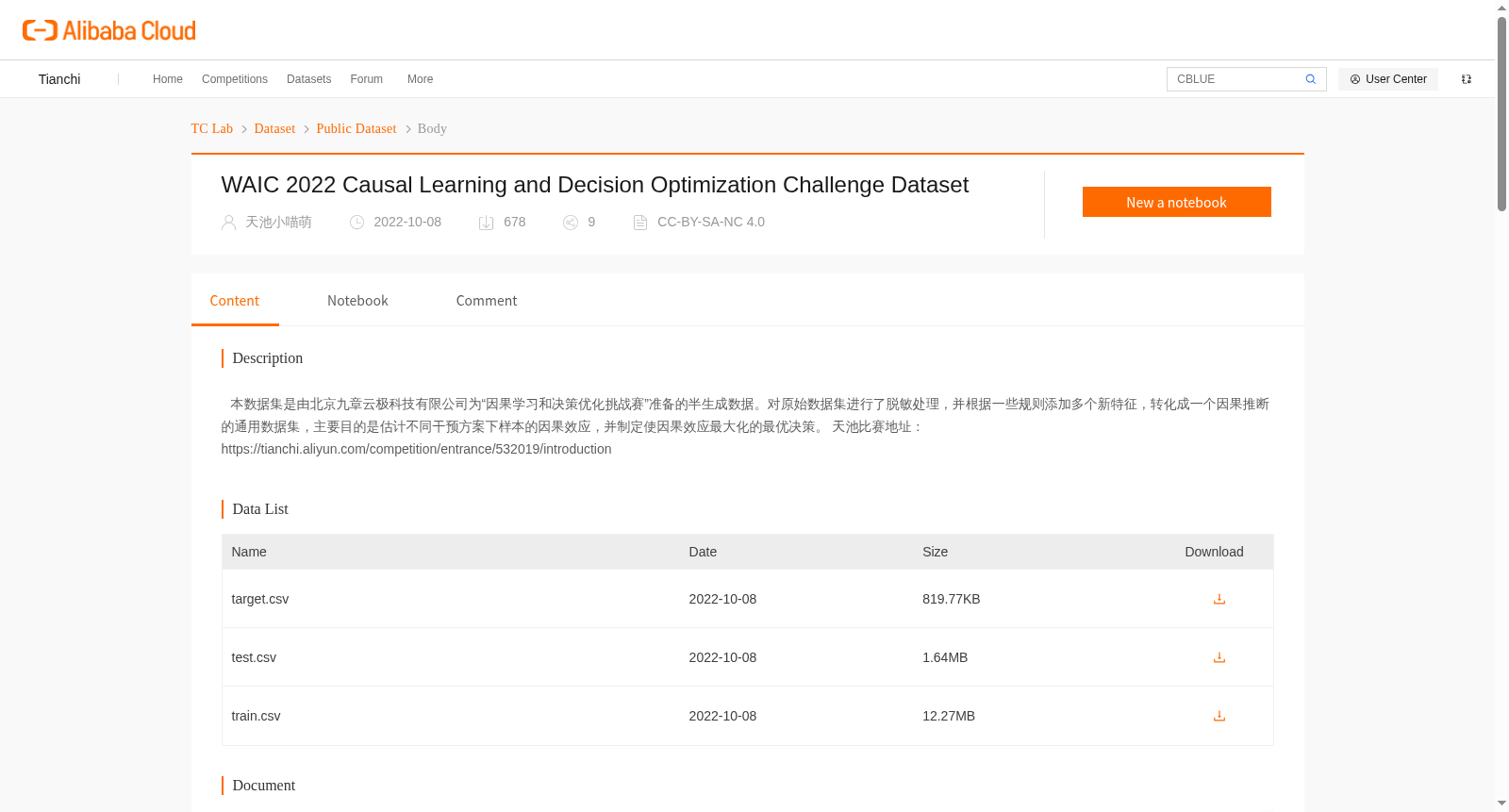Switch to the Content tab
Viewport: 1509px width, 812px height.
point(235,301)
